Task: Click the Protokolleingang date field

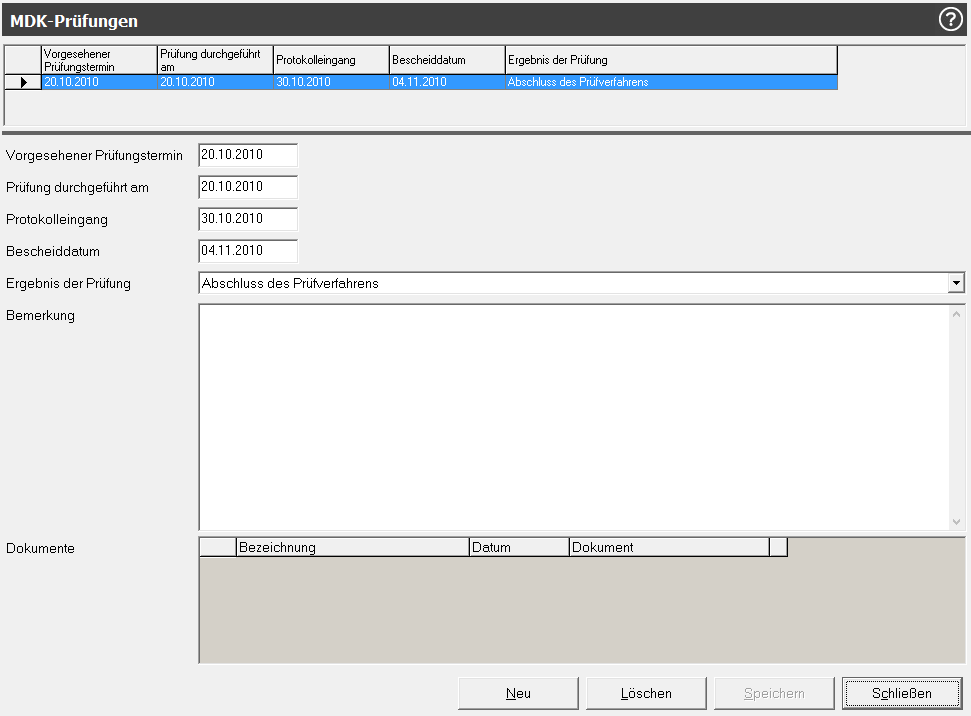Action: click(248, 219)
